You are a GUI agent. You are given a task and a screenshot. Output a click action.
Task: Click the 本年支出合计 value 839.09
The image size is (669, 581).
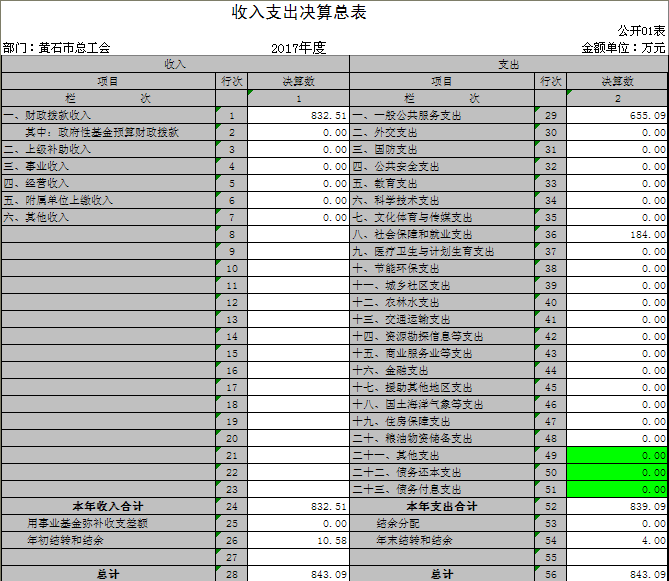(617, 507)
